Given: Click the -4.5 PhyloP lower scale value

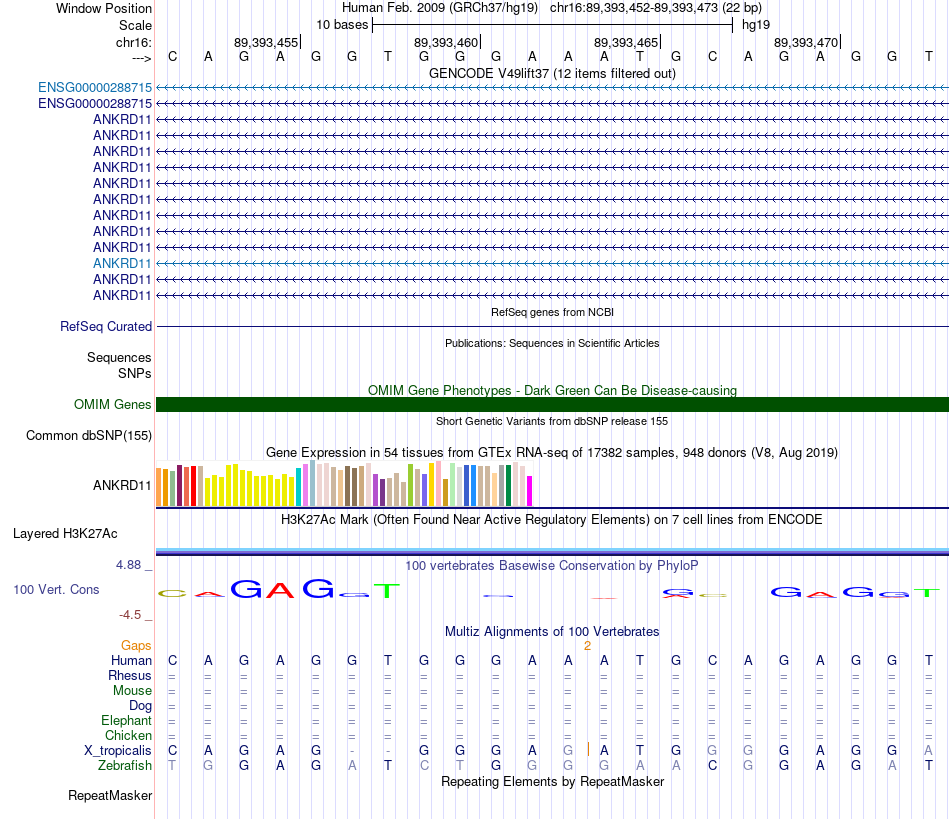Looking at the screenshot, I should point(130,615).
